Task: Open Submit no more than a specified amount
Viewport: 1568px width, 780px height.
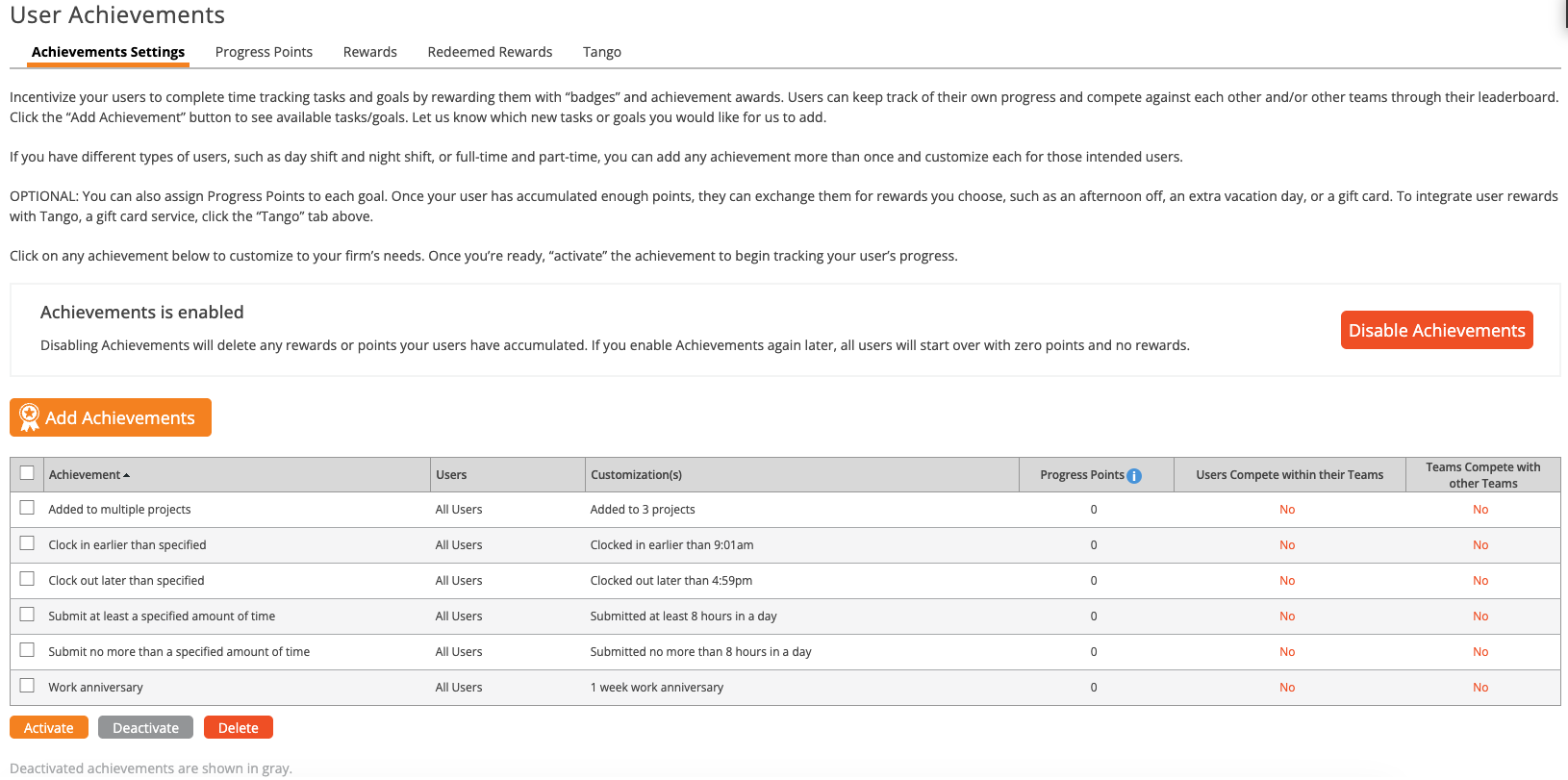Action: 179,652
